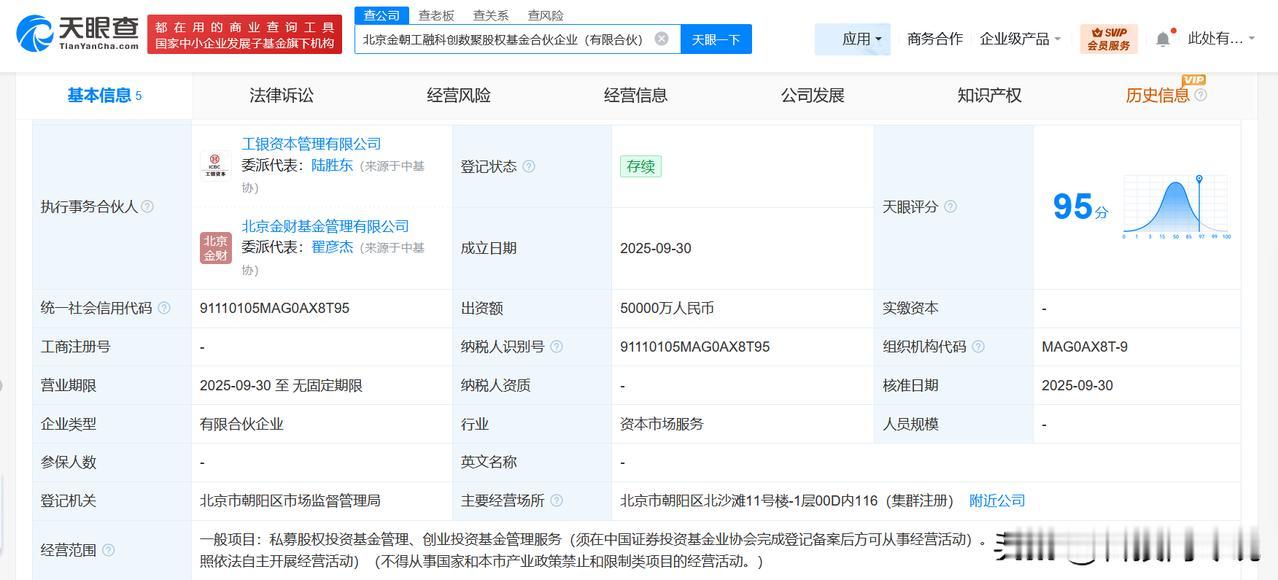Viewport: 1278px width, 580px height.
Task: Click help icon next to 纳税人识别号
Action: click(x=556, y=347)
